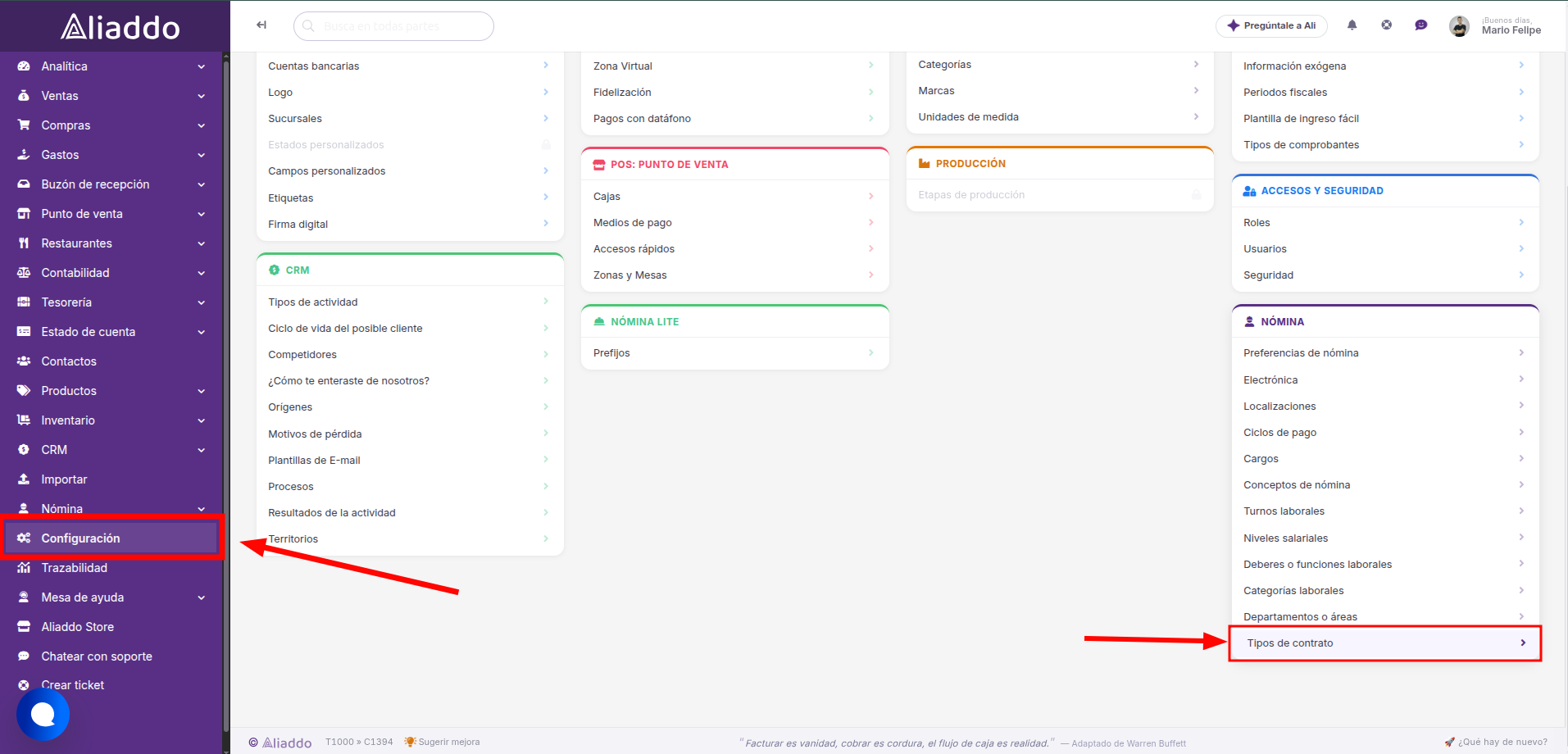Screen dimensions: 1568x754
Task: Open Buzón de recepción menu
Action: (111, 184)
